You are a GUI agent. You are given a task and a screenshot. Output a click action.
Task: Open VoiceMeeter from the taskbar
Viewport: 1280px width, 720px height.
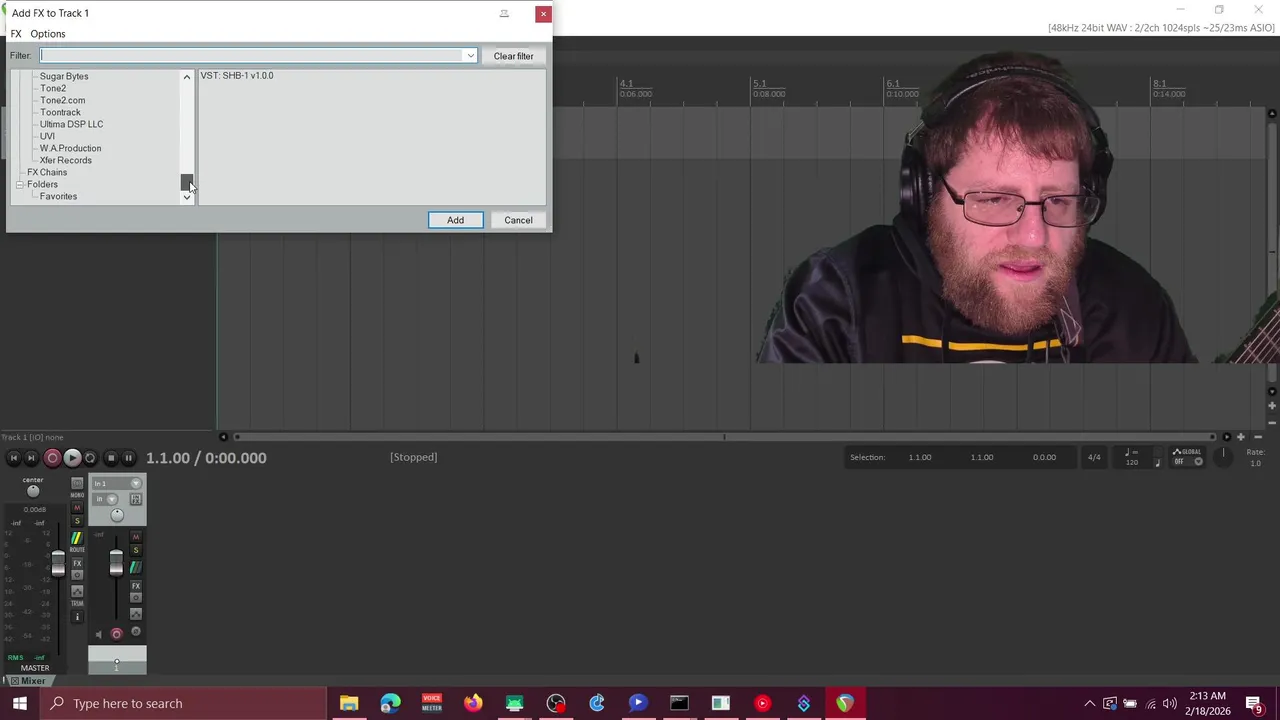coord(431,703)
